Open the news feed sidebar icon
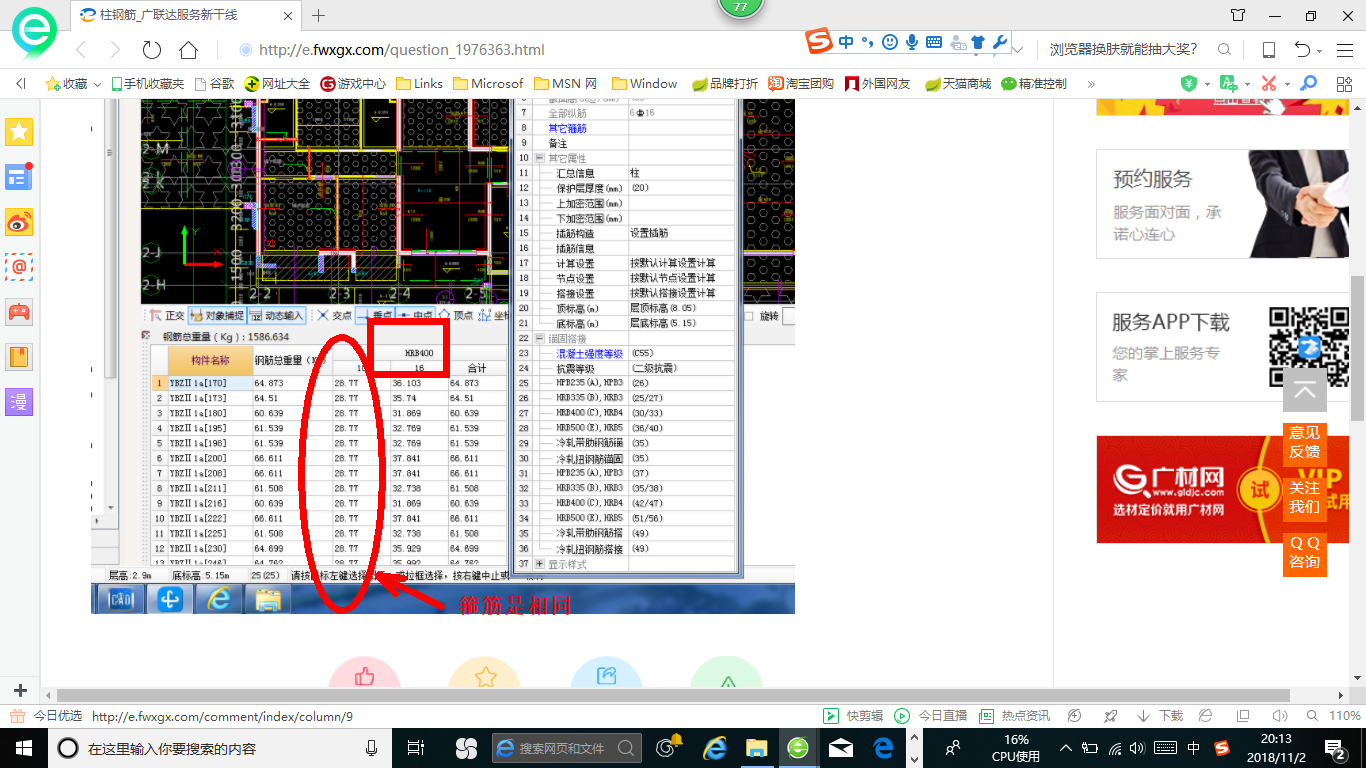 pos(20,177)
